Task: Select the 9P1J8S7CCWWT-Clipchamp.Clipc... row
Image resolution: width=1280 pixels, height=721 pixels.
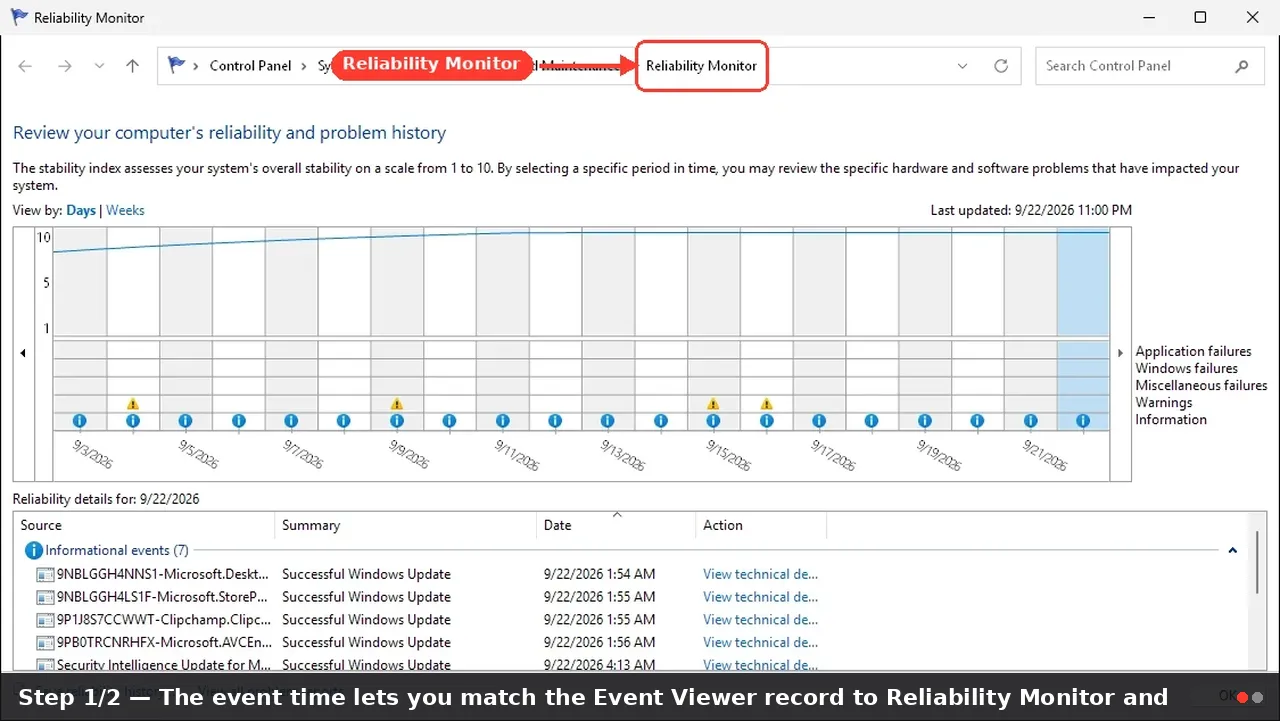Action: click(x=630, y=620)
